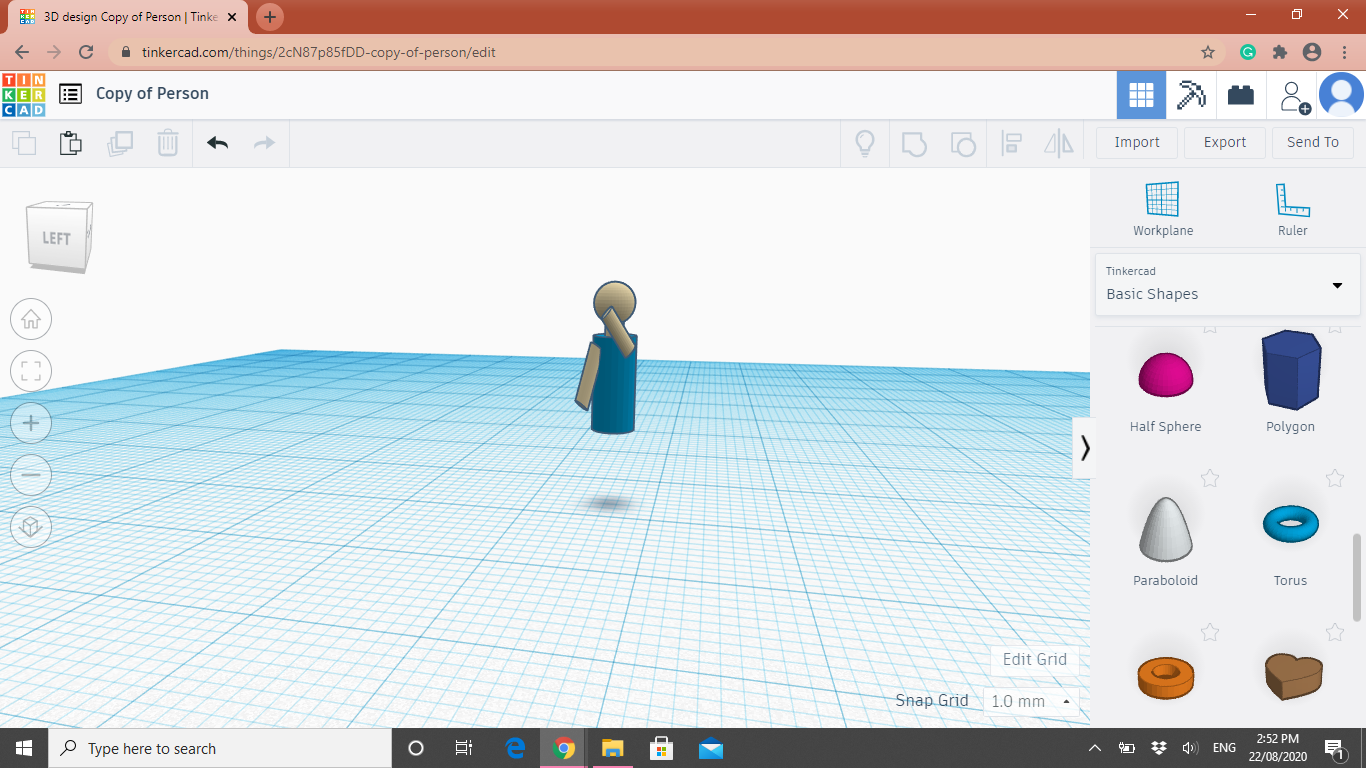Open the user profile avatar
Screen dimensions: 1366x768
1341,96
